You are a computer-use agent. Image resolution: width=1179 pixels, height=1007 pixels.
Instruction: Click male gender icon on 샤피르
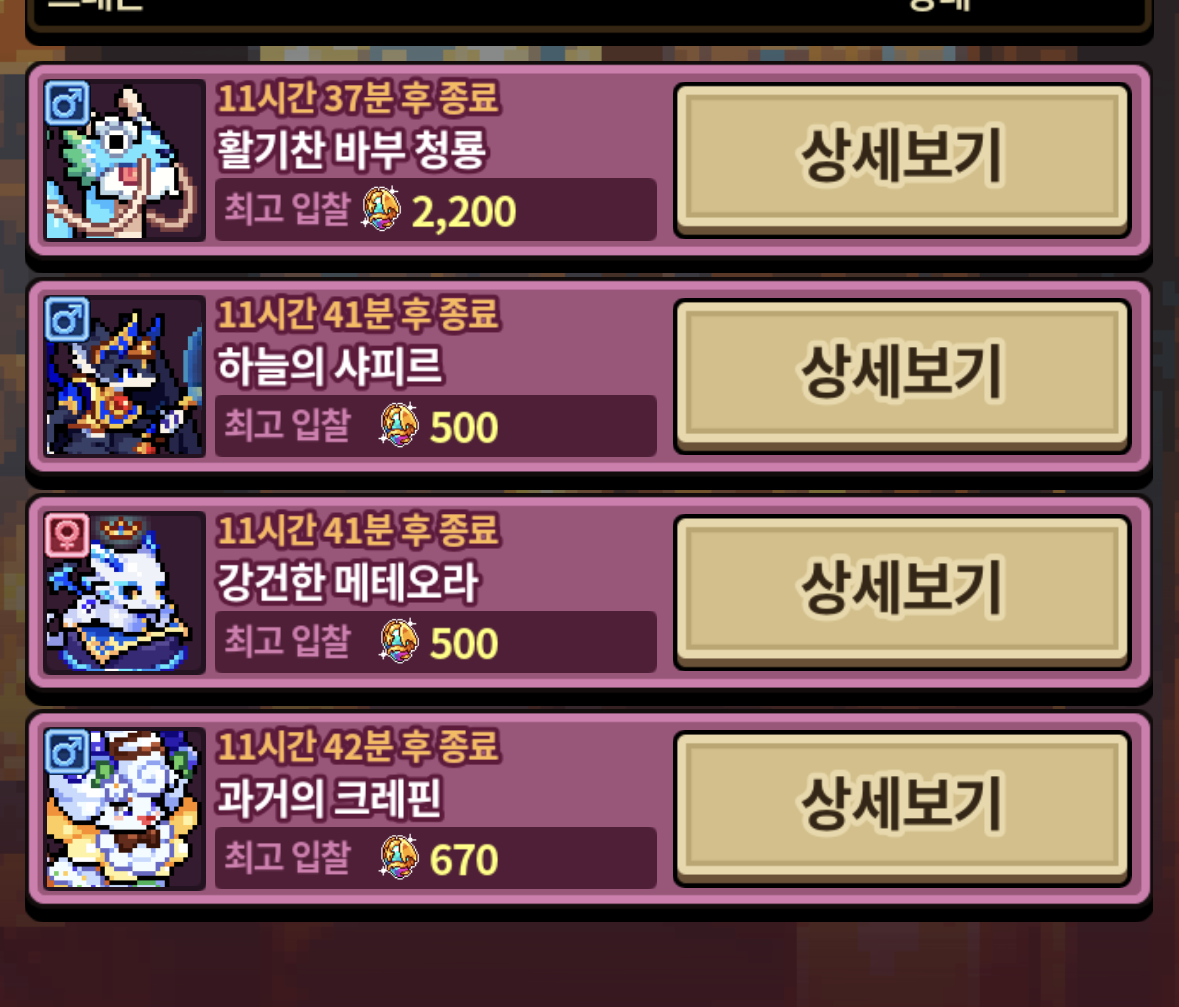coord(67,319)
